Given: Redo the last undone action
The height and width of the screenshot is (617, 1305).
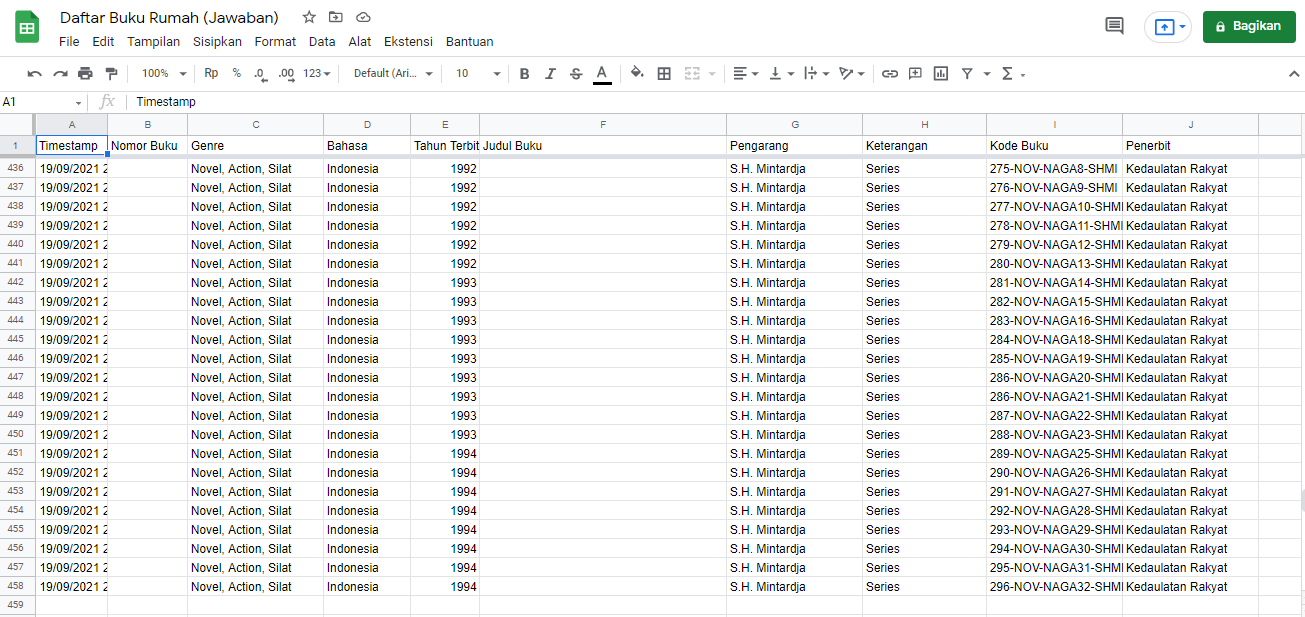Looking at the screenshot, I should [60, 74].
